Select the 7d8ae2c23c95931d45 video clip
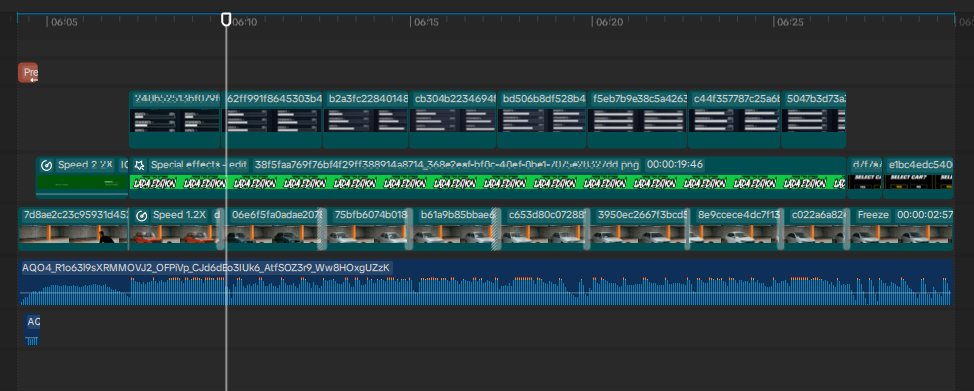 click(x=73, y=228)
